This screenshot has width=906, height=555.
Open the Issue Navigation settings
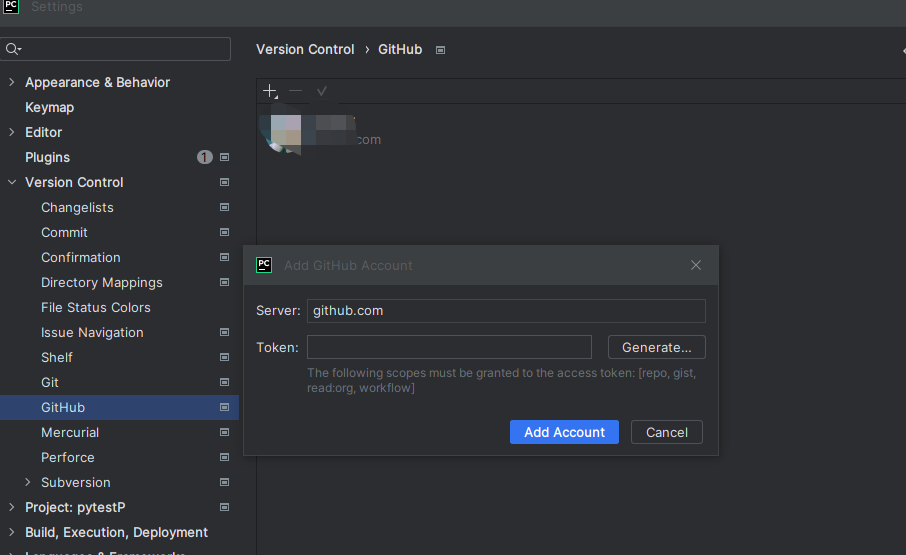92,332
